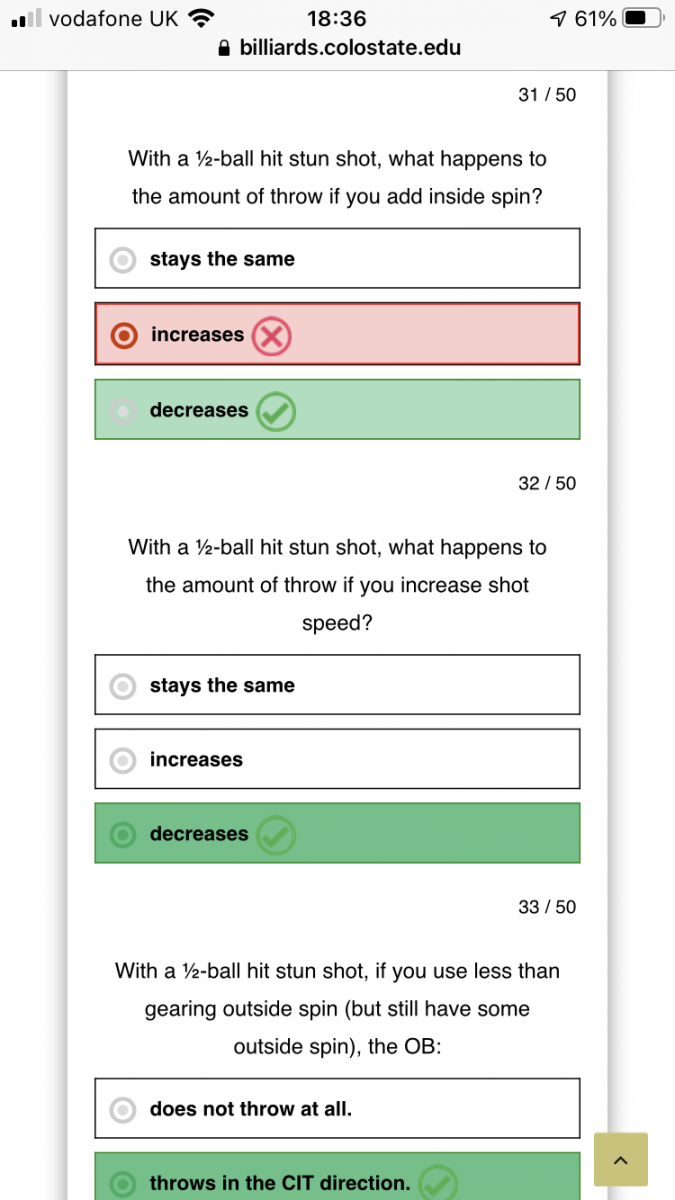This screenshot has height=1200, width=675.
Task: Select 'decreases' radio in question 31
Action: click(123, 411)
